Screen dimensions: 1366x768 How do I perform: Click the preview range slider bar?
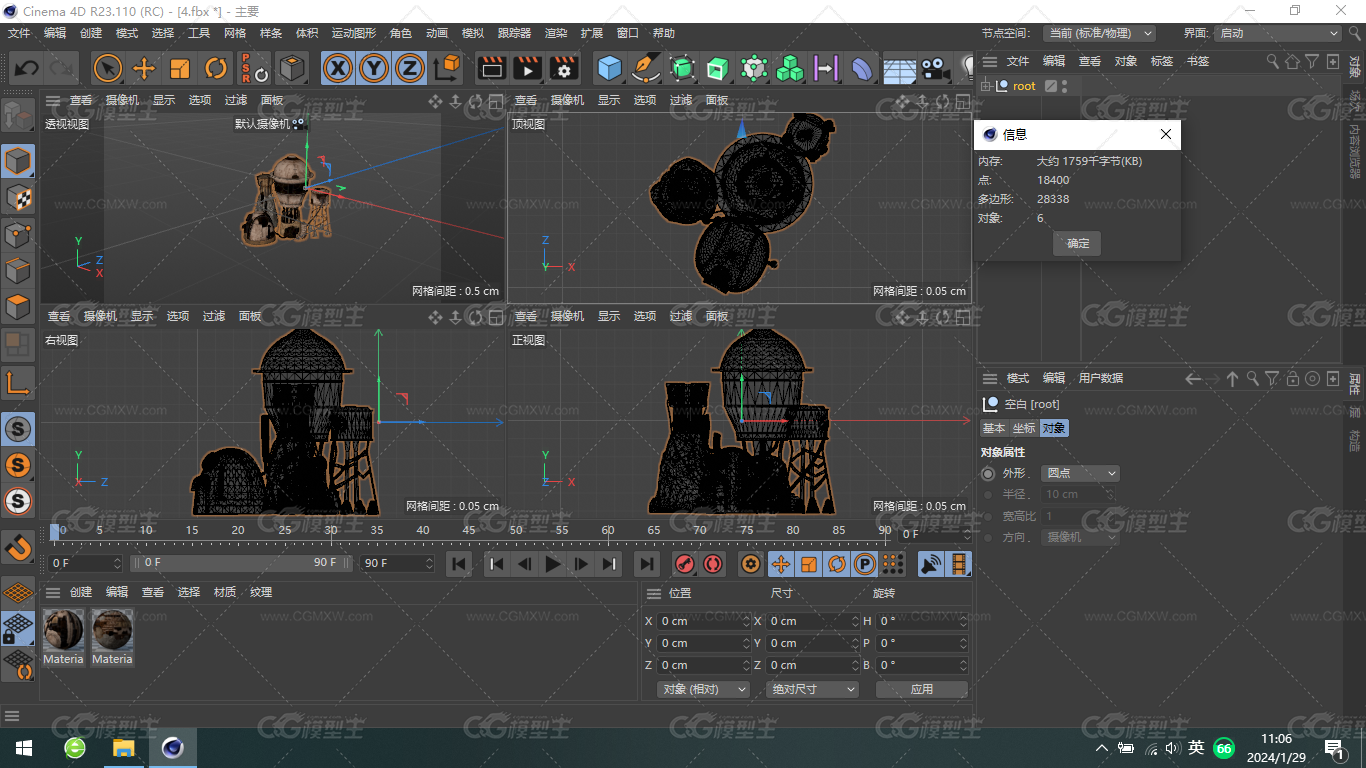pos(241,563)
